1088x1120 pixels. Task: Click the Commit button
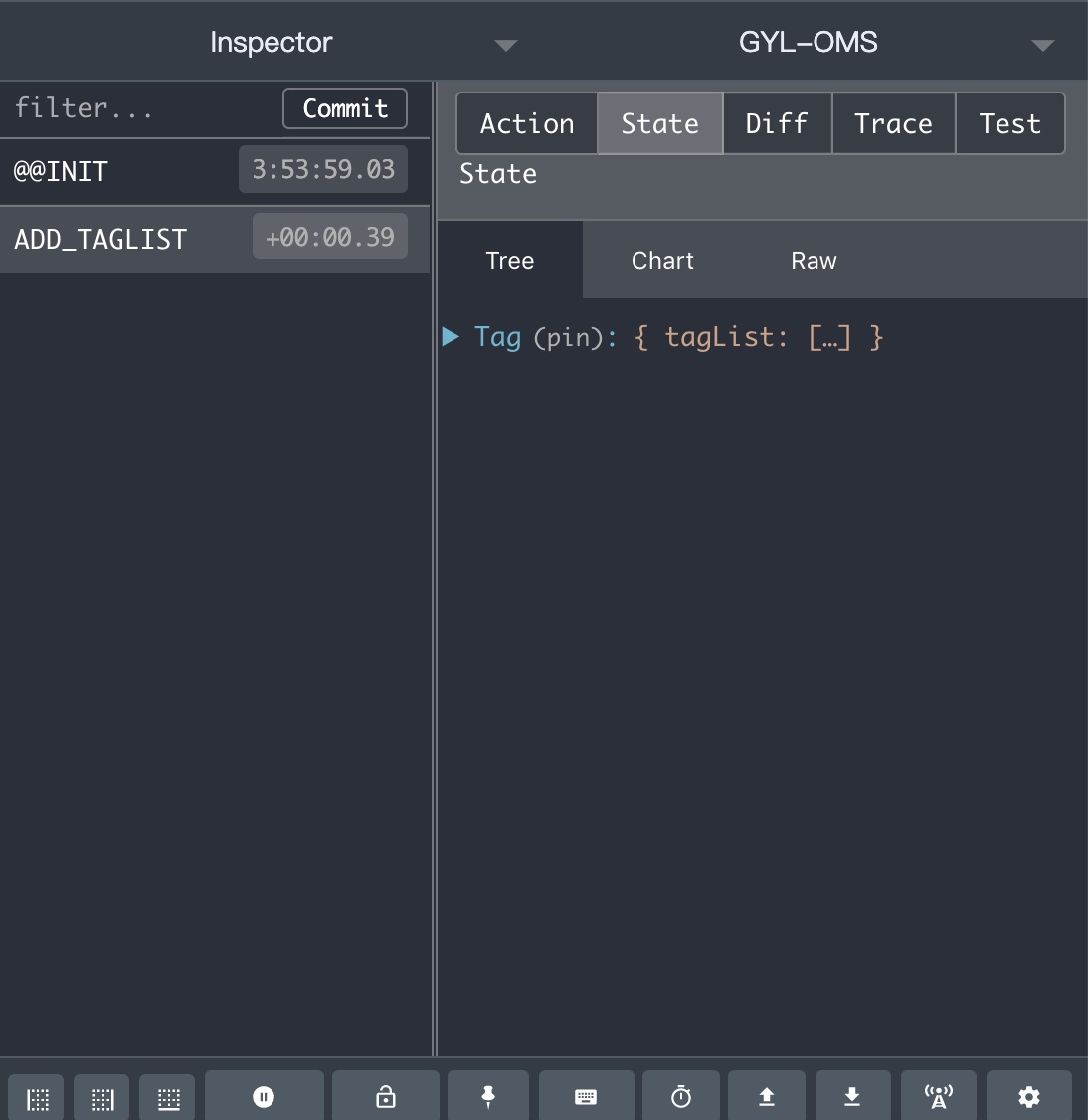(x=345, y=108)
